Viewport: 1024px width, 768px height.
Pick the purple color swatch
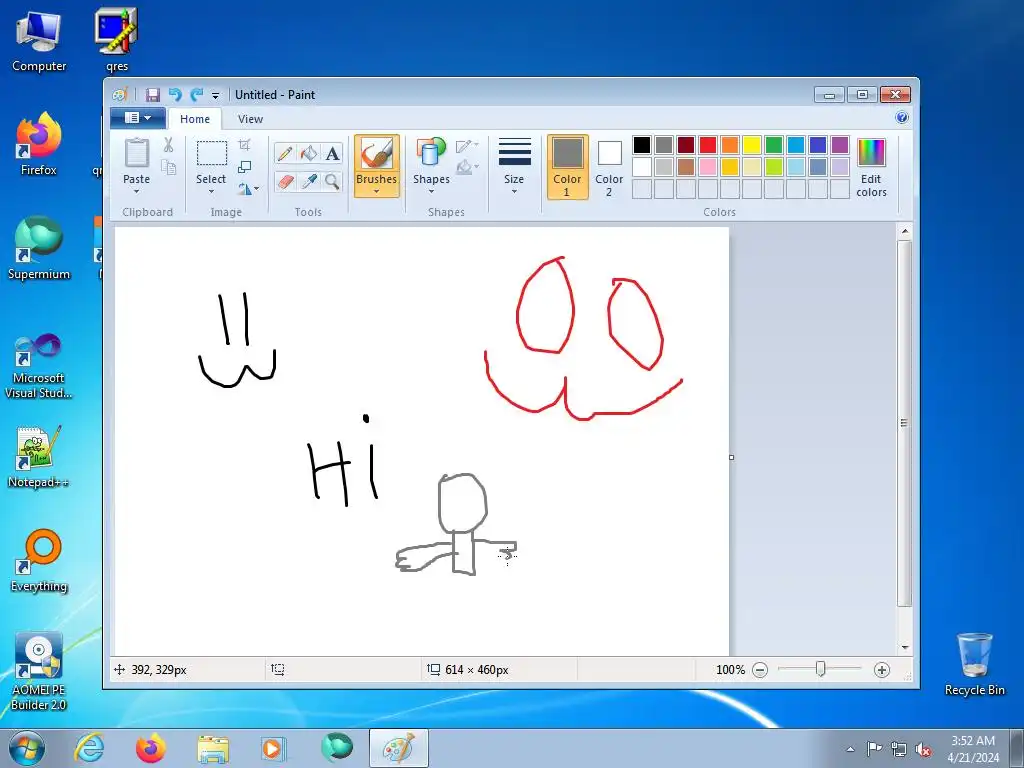840,144
